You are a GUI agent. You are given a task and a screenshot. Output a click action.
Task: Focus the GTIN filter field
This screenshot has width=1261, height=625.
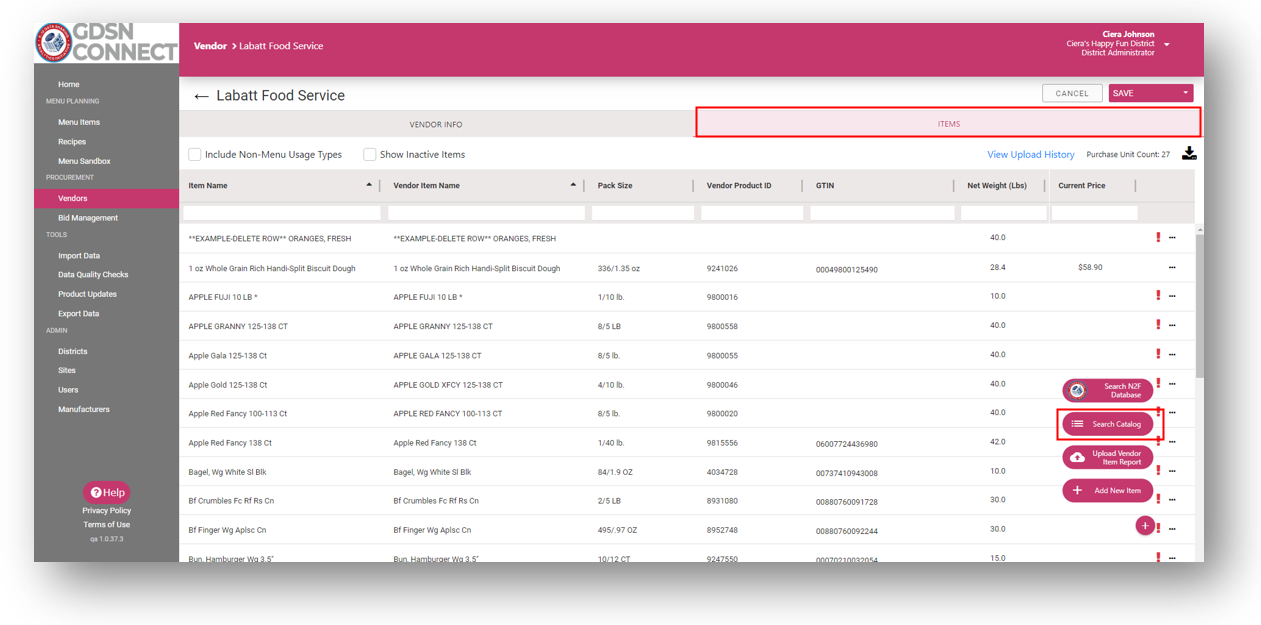pos(882,213)
